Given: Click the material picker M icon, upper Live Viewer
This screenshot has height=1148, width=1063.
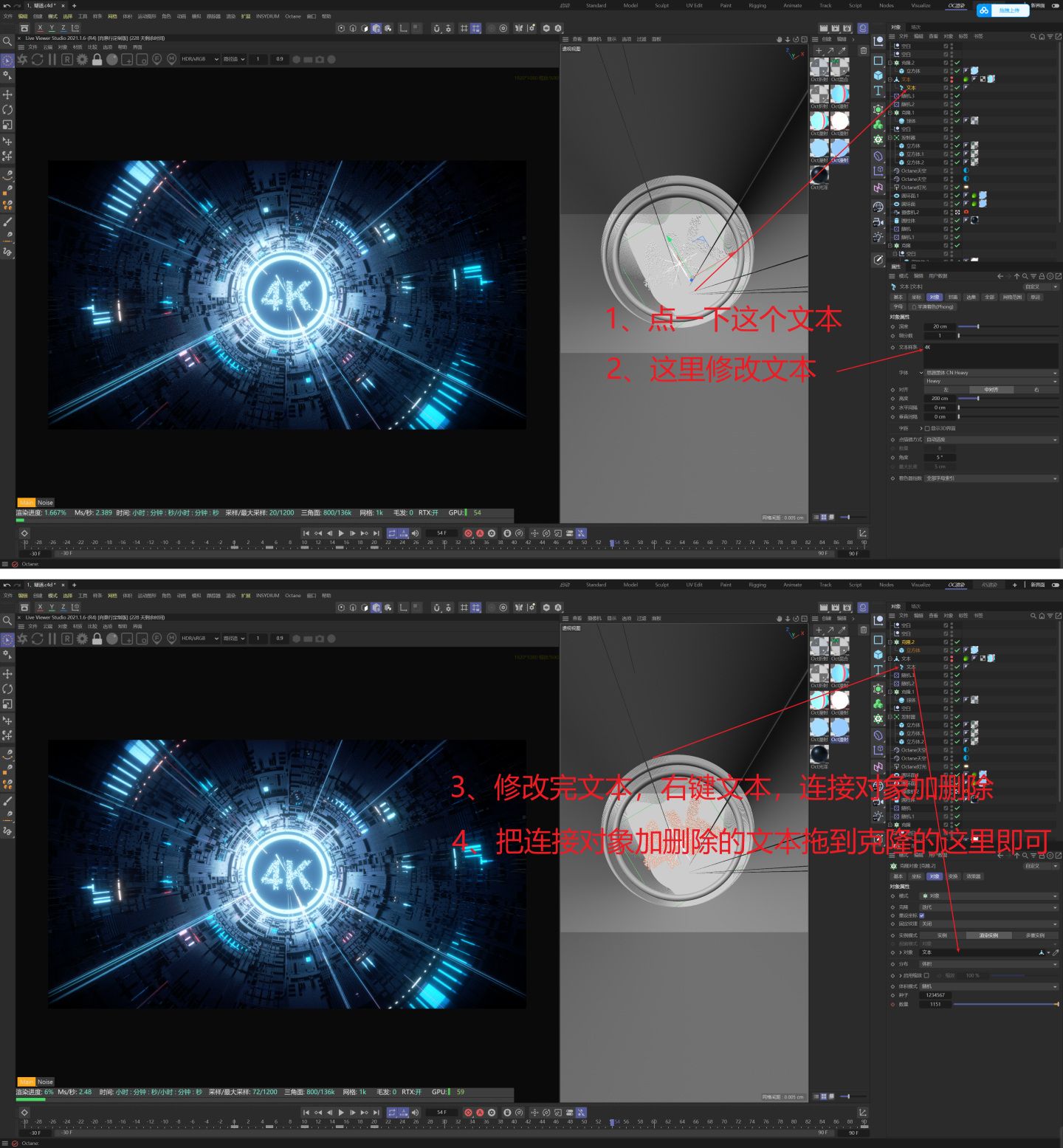Looking at the screenshot, I should point(172,59).
